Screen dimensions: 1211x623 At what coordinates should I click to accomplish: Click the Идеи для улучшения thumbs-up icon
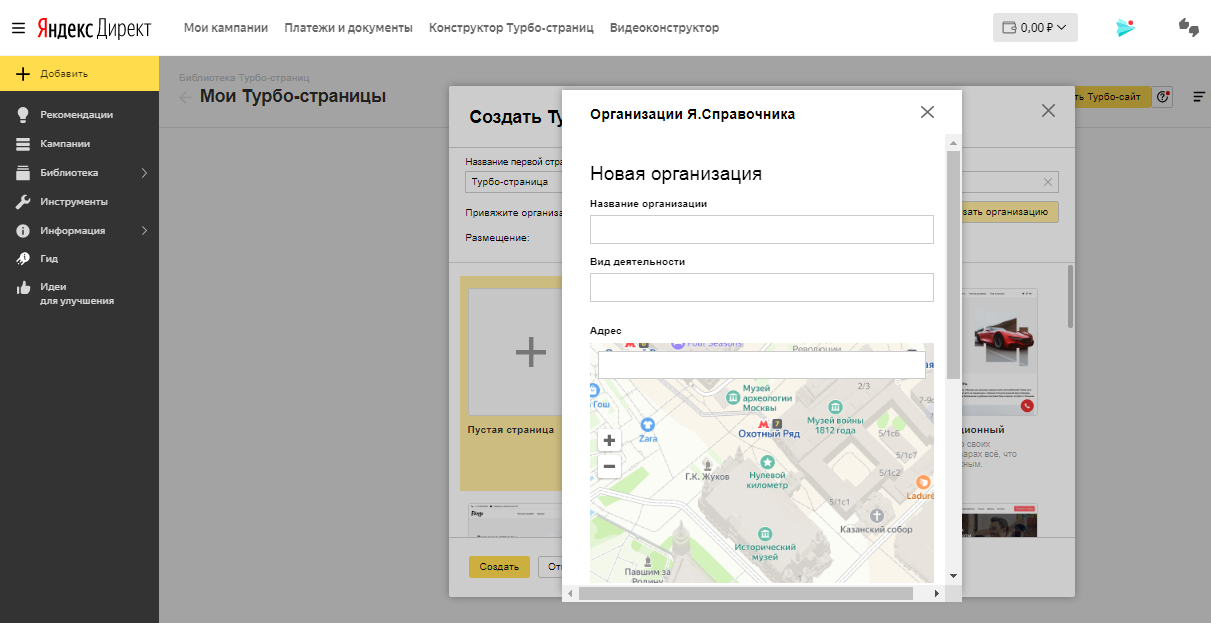tap(23, 288)
